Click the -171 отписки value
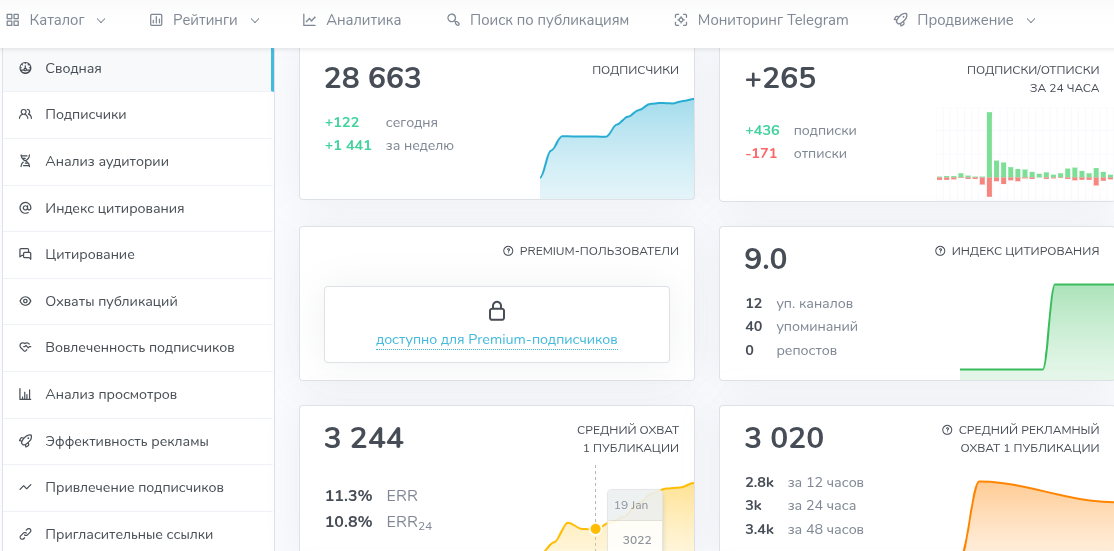 coord(761,153)
